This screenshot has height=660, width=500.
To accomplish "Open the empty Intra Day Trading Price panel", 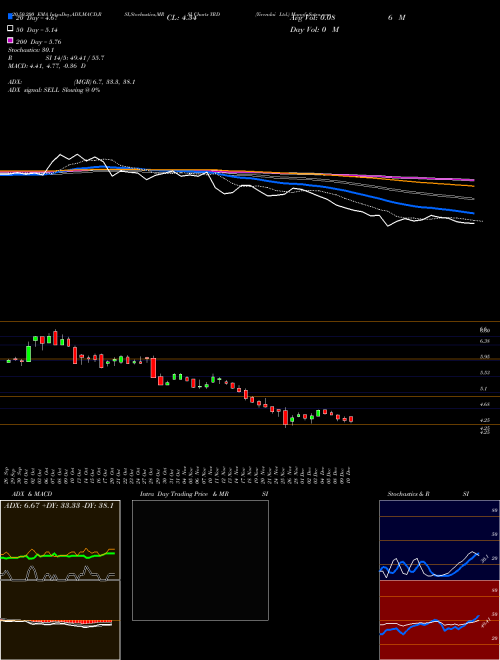I will click(200, 560).
